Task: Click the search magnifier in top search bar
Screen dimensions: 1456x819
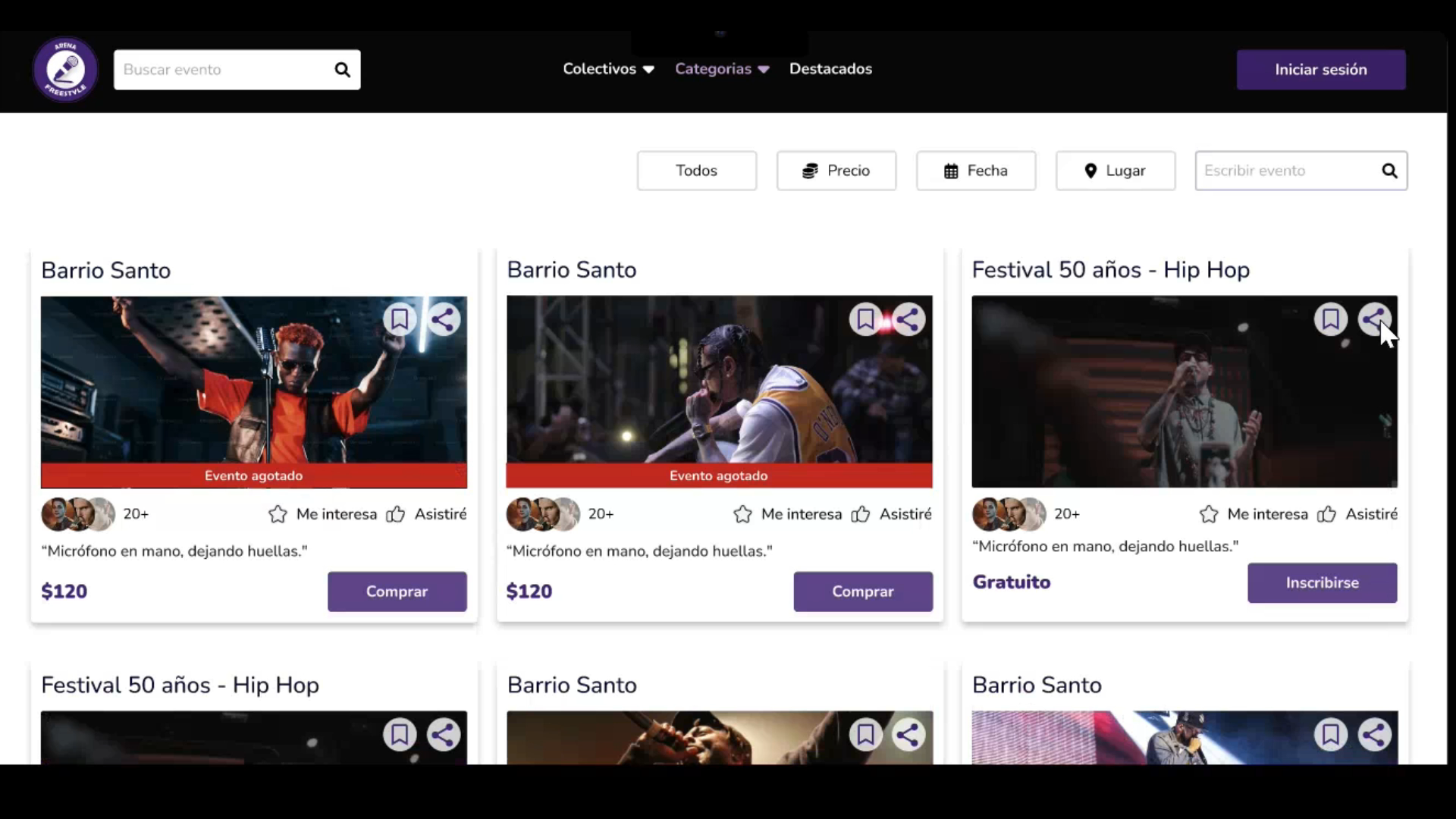Action: coord(342,70)
